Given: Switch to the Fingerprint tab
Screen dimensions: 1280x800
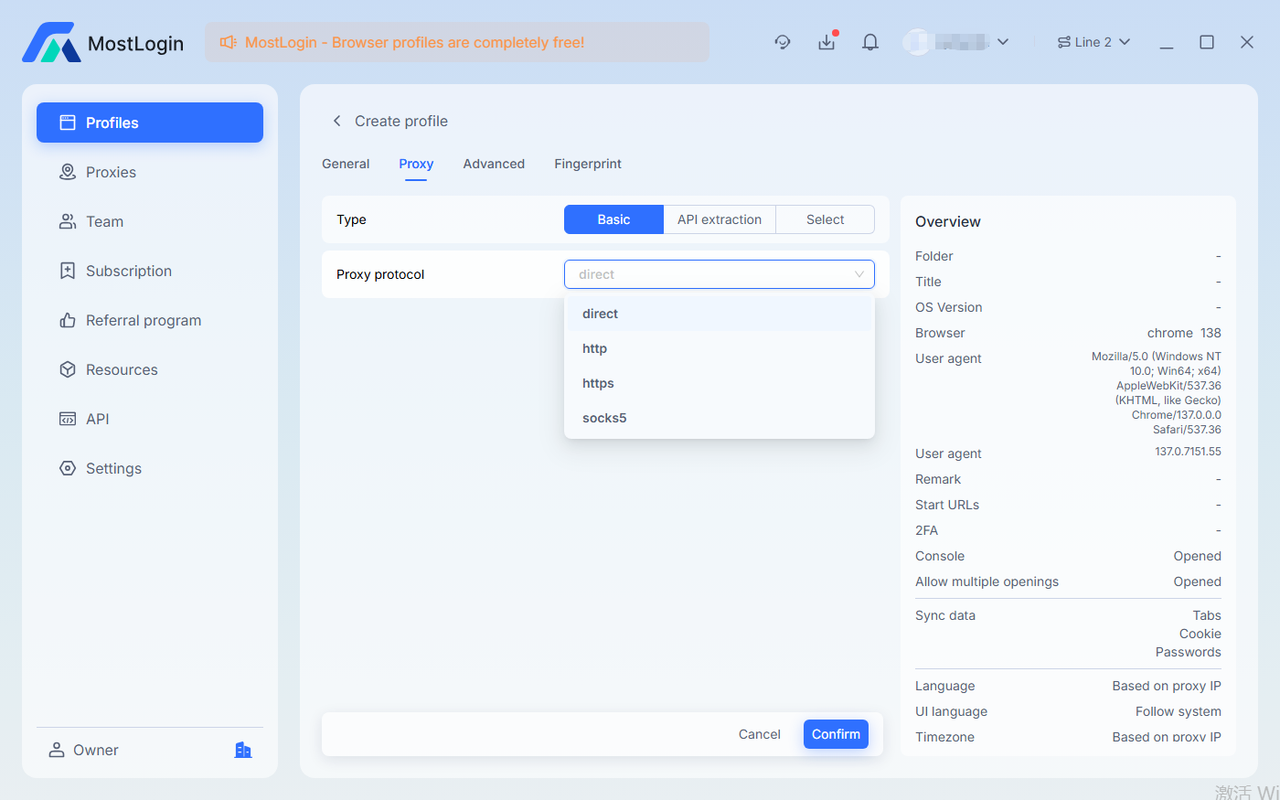Looking at the screenshot, I should pos(587,163).
